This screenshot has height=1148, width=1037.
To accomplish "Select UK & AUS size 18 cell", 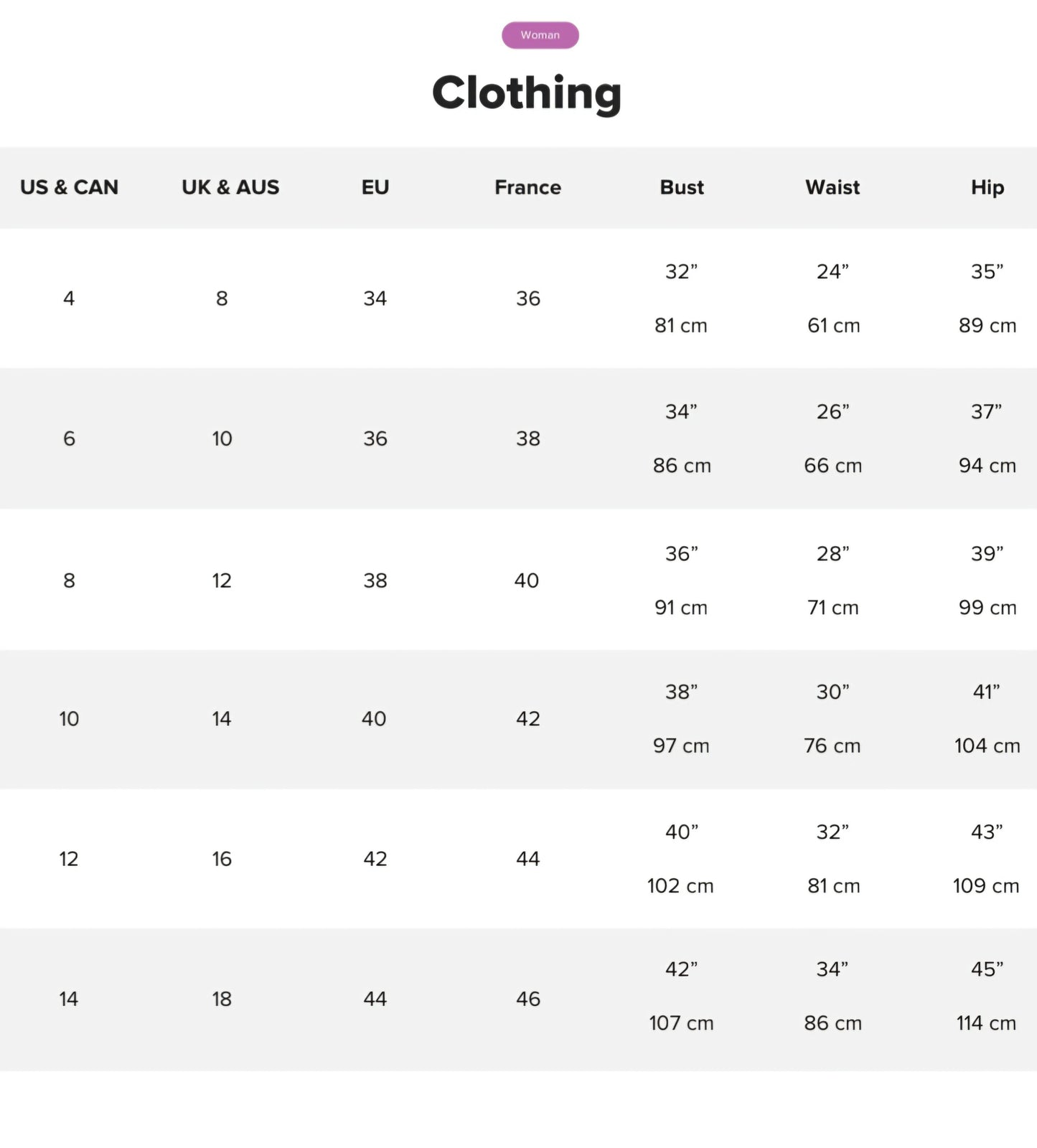I will coord(222,999).
